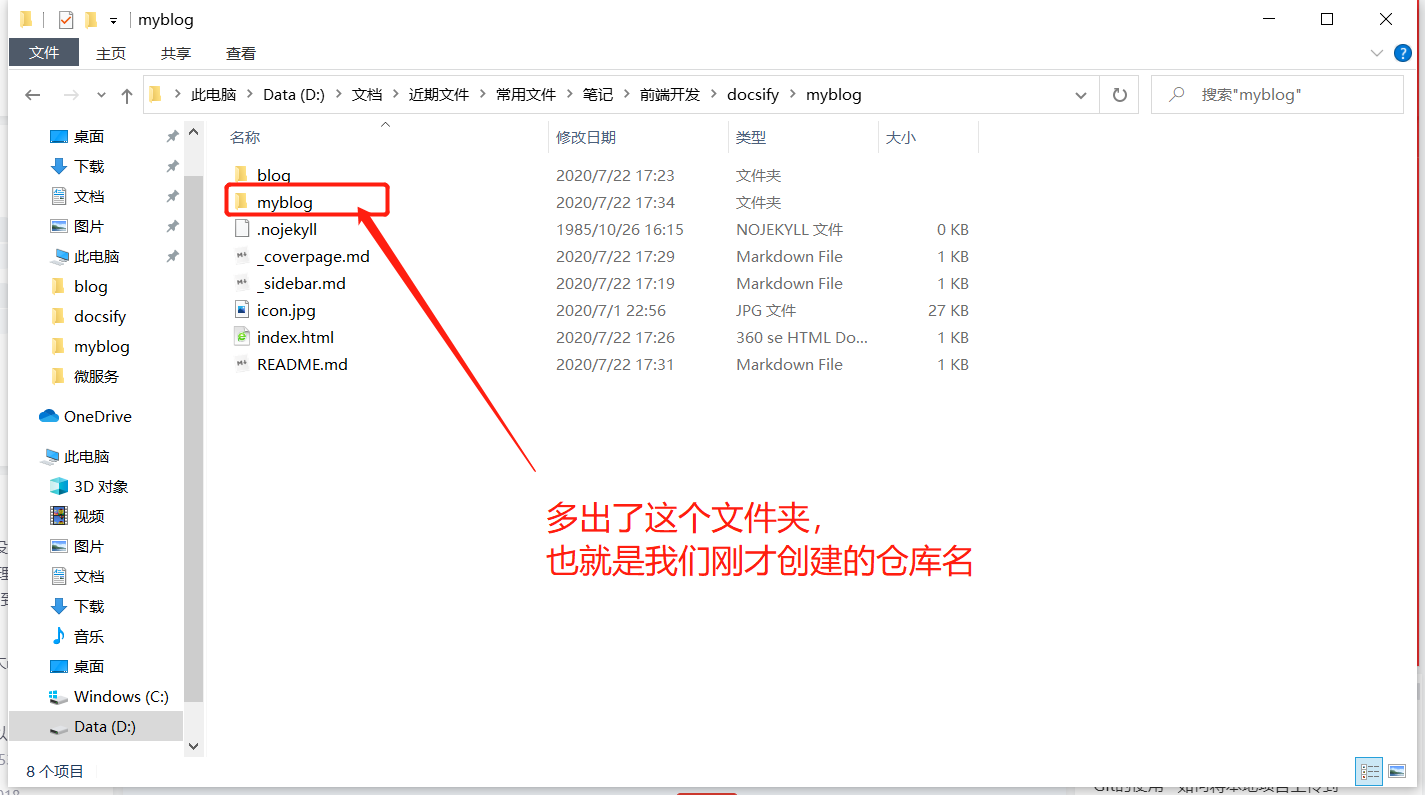
Task: Click the Up one level arrow
Action: (x=126, y=95)
